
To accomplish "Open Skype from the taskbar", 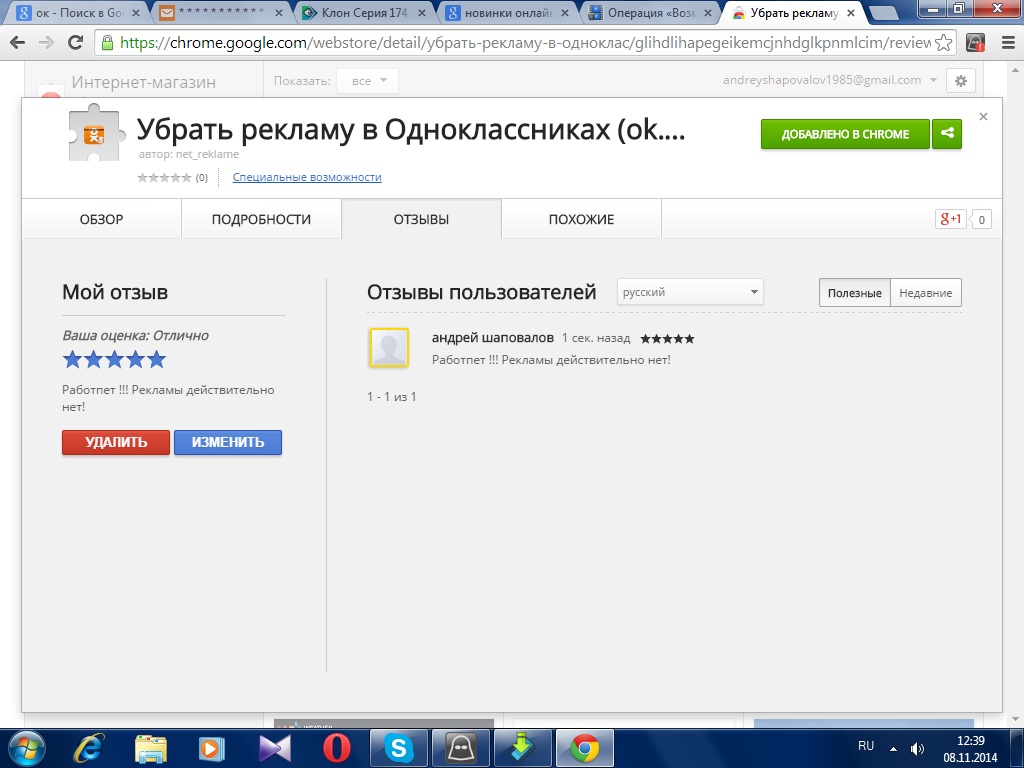I will [398, 748].
